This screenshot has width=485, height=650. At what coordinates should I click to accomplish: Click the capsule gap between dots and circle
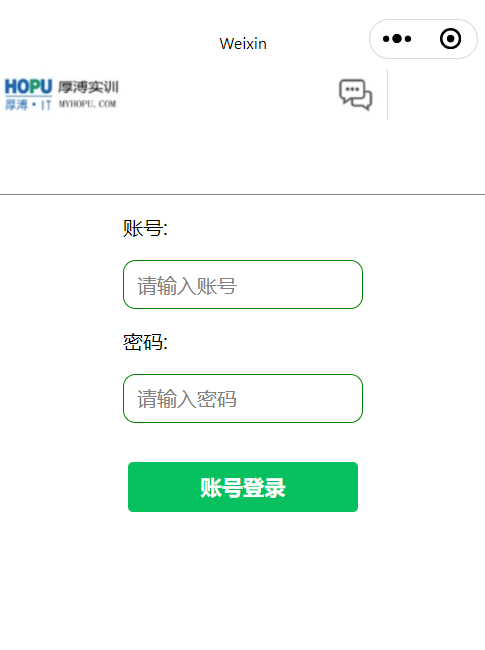(x=425, y=39)
